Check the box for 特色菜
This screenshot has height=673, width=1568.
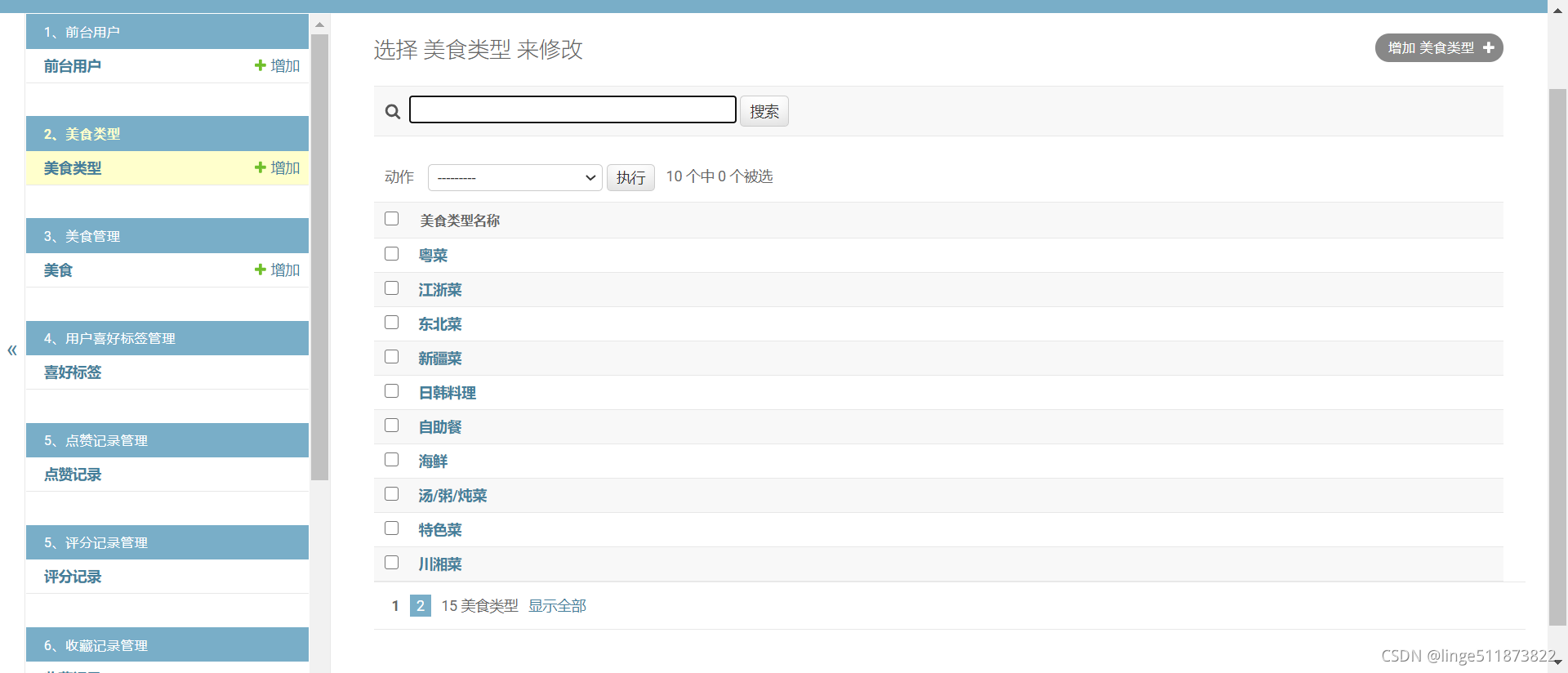(x=392, y=528)
